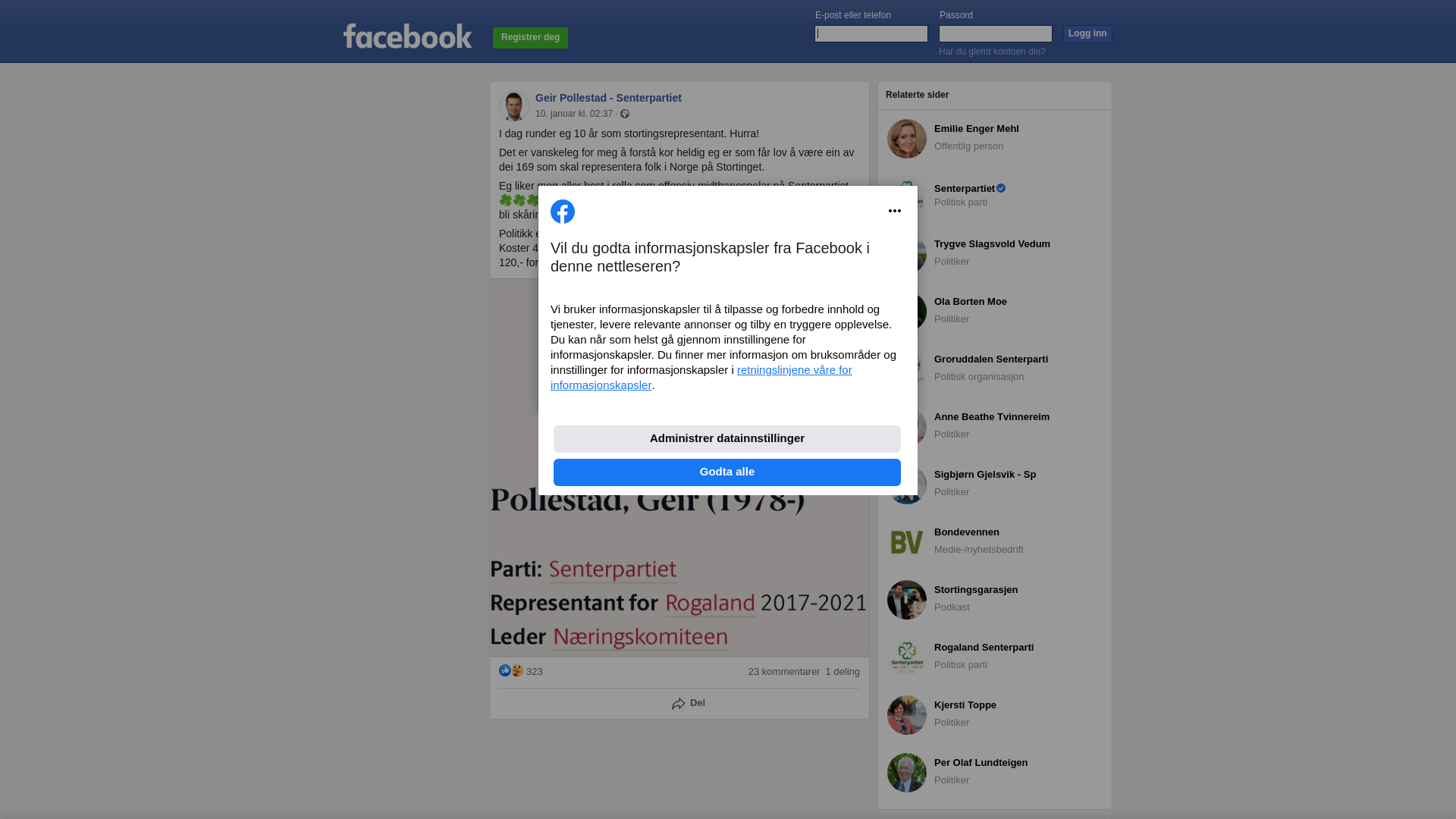Click the like reaction icon under the post

click(505, 670)
